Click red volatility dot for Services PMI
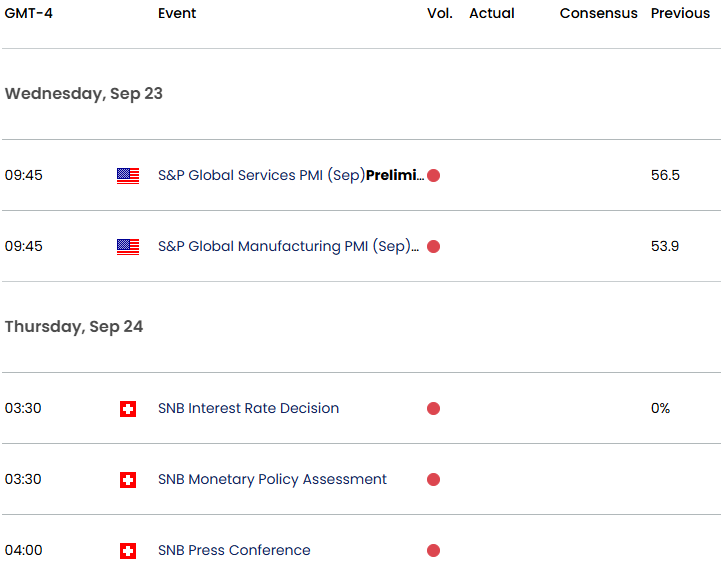Image resolution: width=721 pixels, height=567 pixels. point(433,175)
